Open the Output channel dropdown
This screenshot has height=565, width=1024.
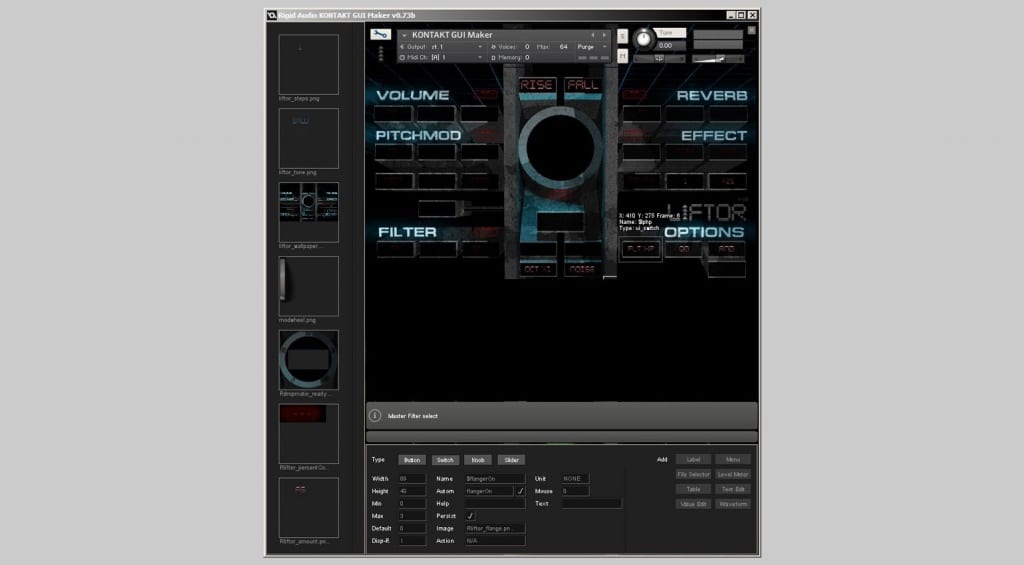coord(479,47)
